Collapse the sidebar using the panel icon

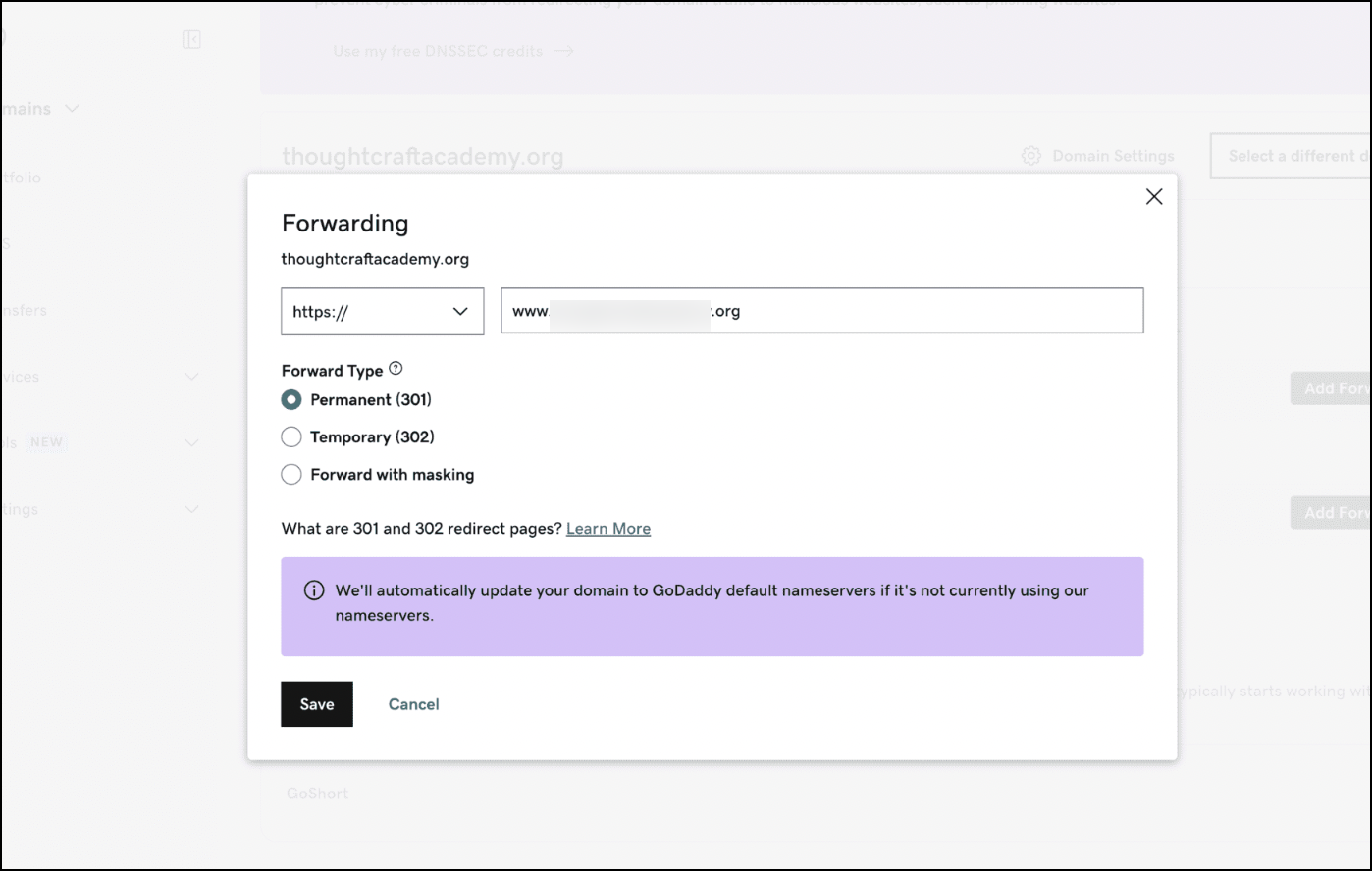coord(191,39)
